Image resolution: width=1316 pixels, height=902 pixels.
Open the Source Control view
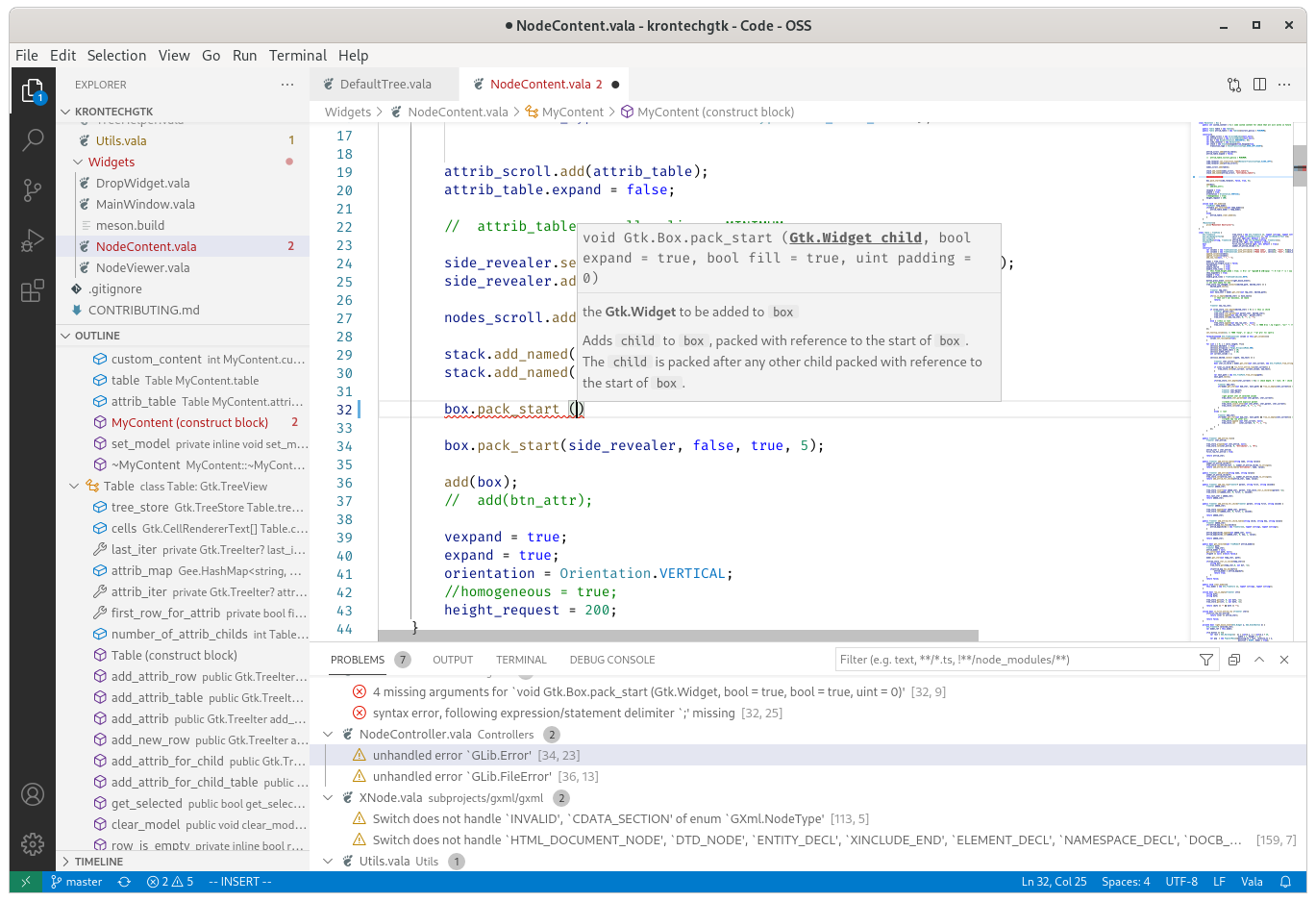tap(33, 190)
